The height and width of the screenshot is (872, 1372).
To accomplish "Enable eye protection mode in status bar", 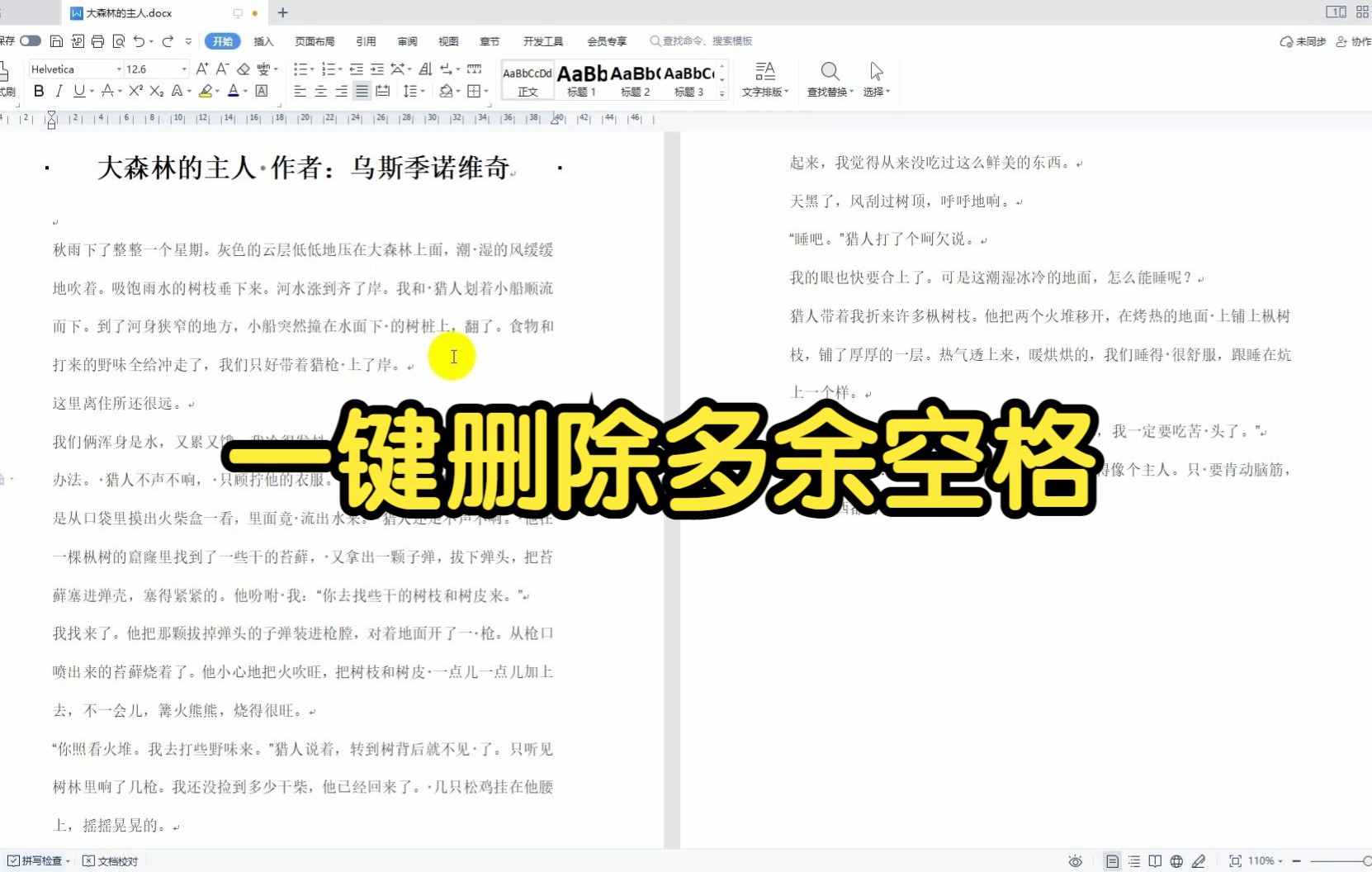I will tap(1075, 860).
